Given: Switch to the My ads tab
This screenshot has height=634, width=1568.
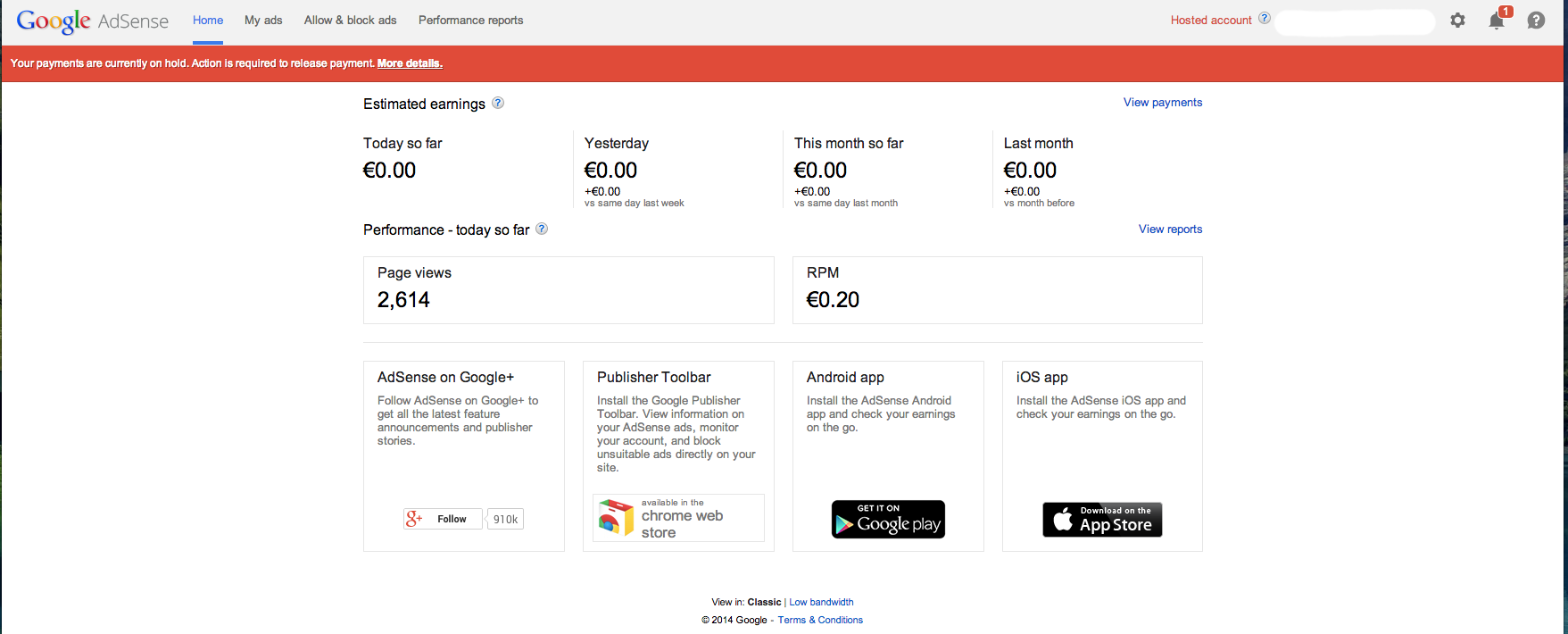Looking at the screenshot, I should 263,21.
